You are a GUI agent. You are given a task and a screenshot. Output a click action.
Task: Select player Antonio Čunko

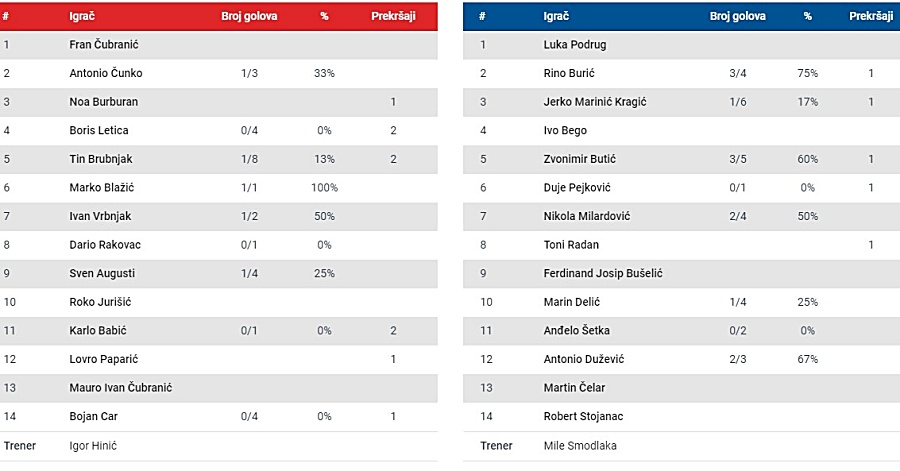pyautogui.click(x=106, y=73)
